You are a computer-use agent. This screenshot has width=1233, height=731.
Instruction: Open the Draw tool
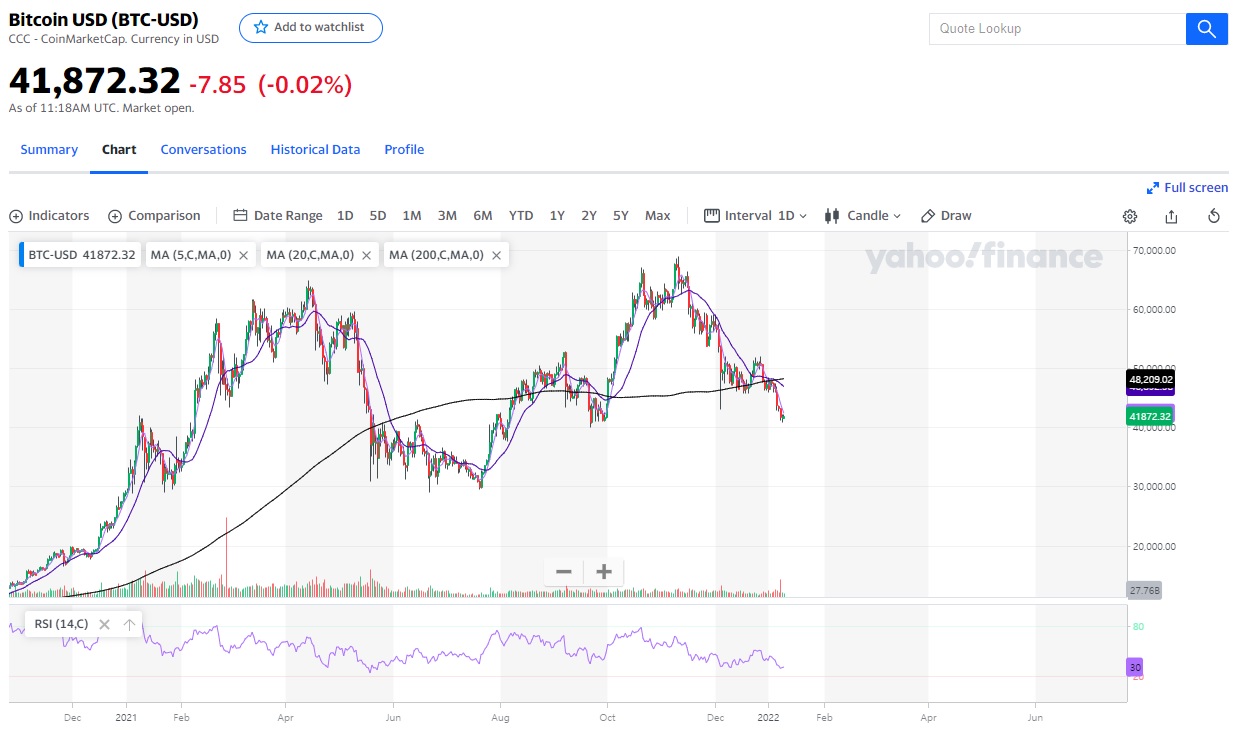[x=946, y=216]
